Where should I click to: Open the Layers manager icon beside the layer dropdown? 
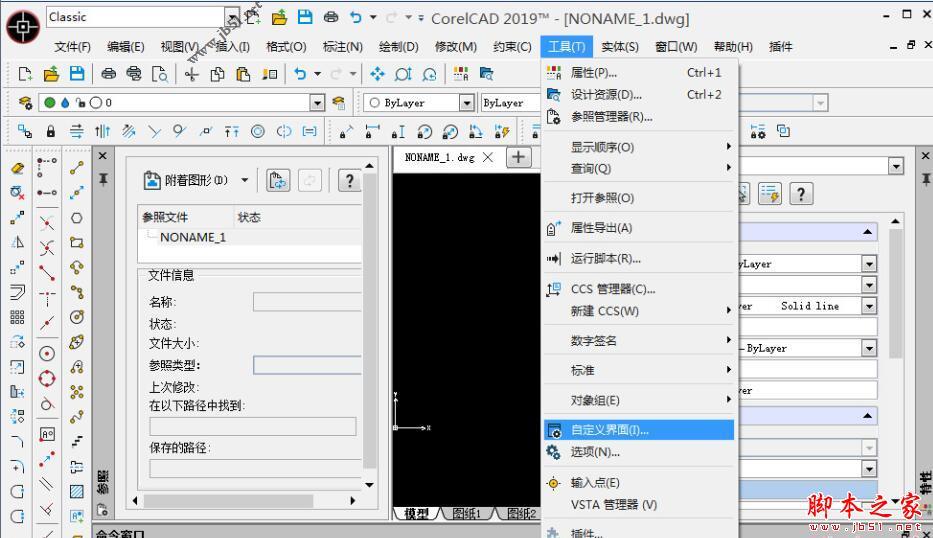click(26, 102)
